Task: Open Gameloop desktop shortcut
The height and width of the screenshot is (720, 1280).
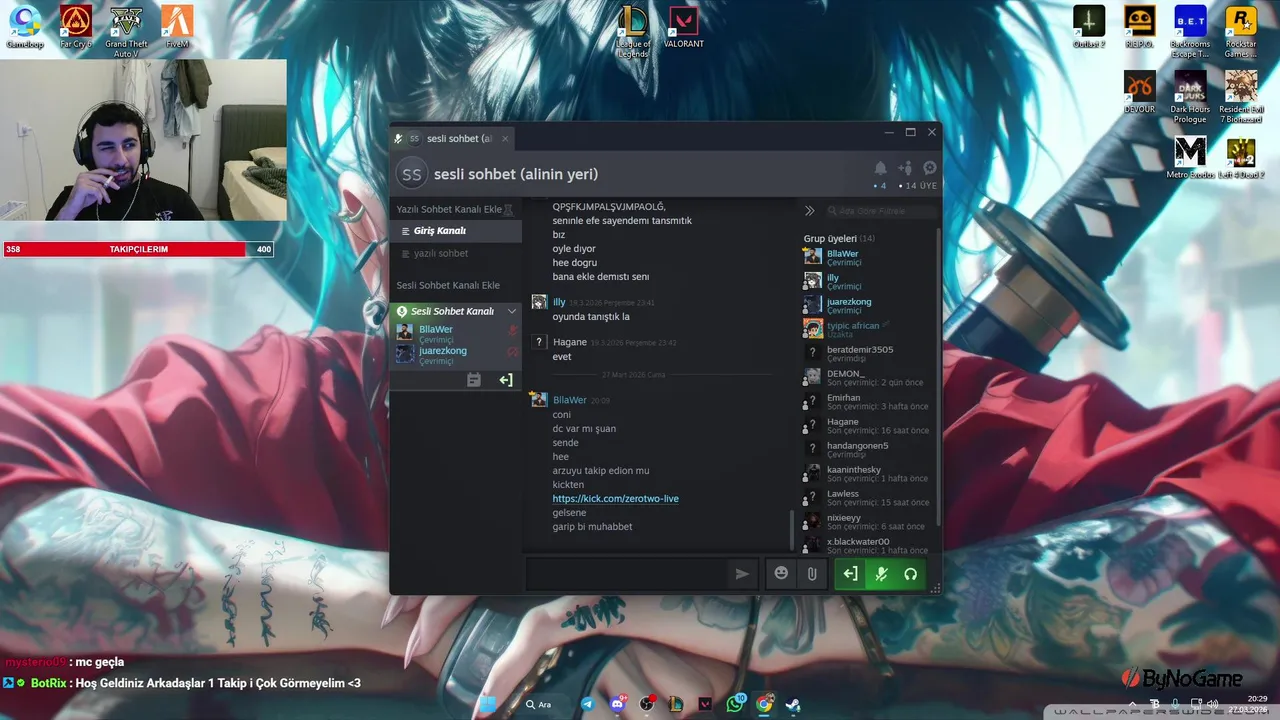Action: 24,27
